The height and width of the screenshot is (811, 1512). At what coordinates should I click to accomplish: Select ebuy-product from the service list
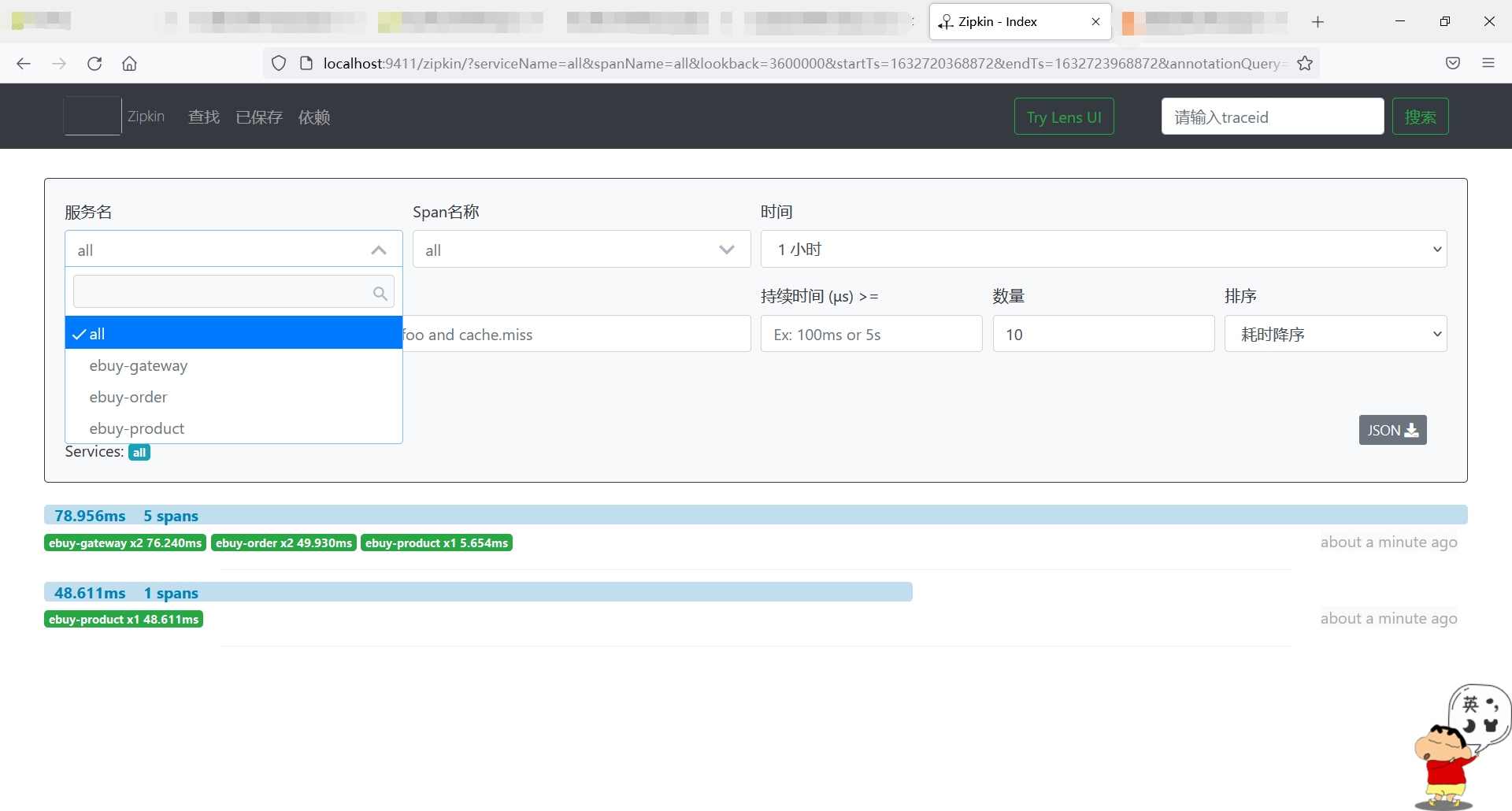point(234,428)
